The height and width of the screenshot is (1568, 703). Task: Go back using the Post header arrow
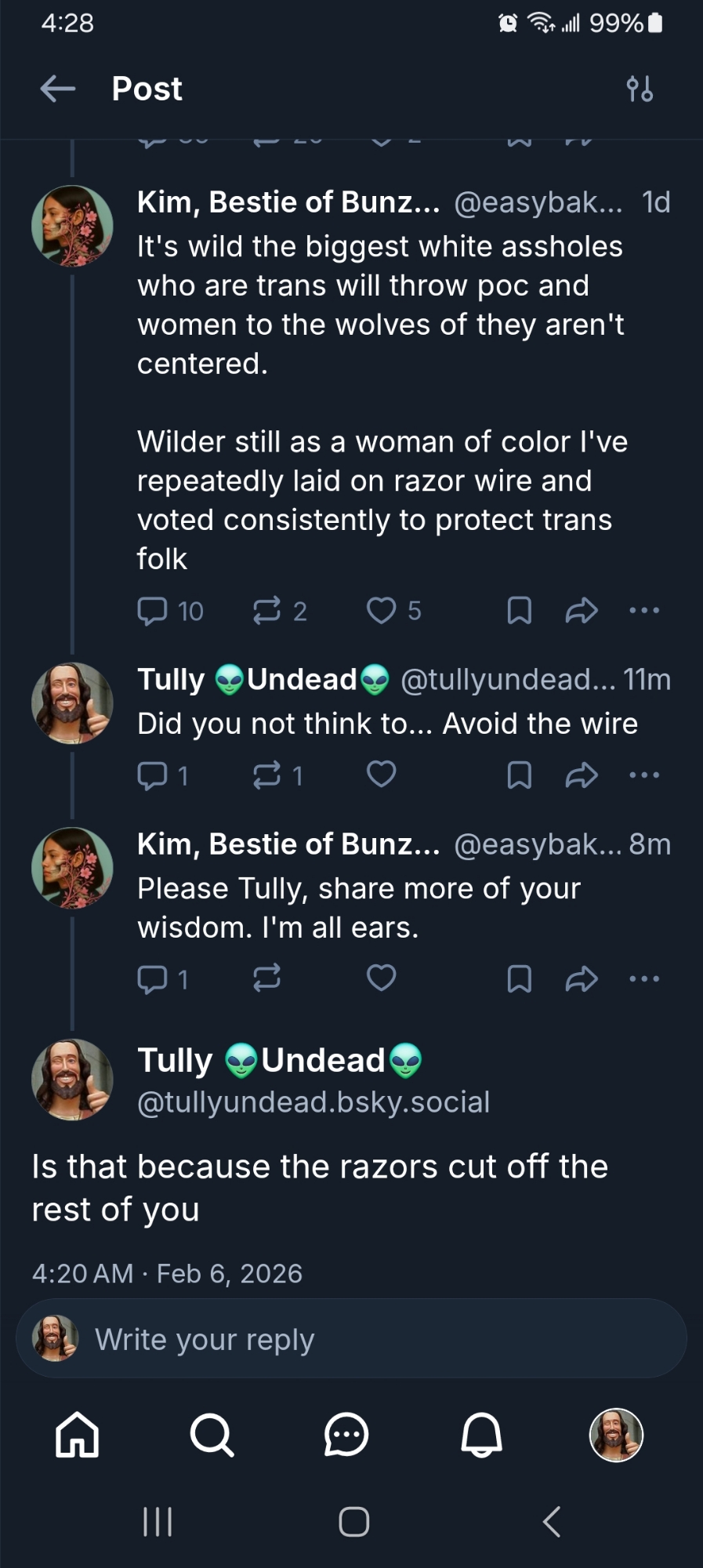(x=57, y=89)
